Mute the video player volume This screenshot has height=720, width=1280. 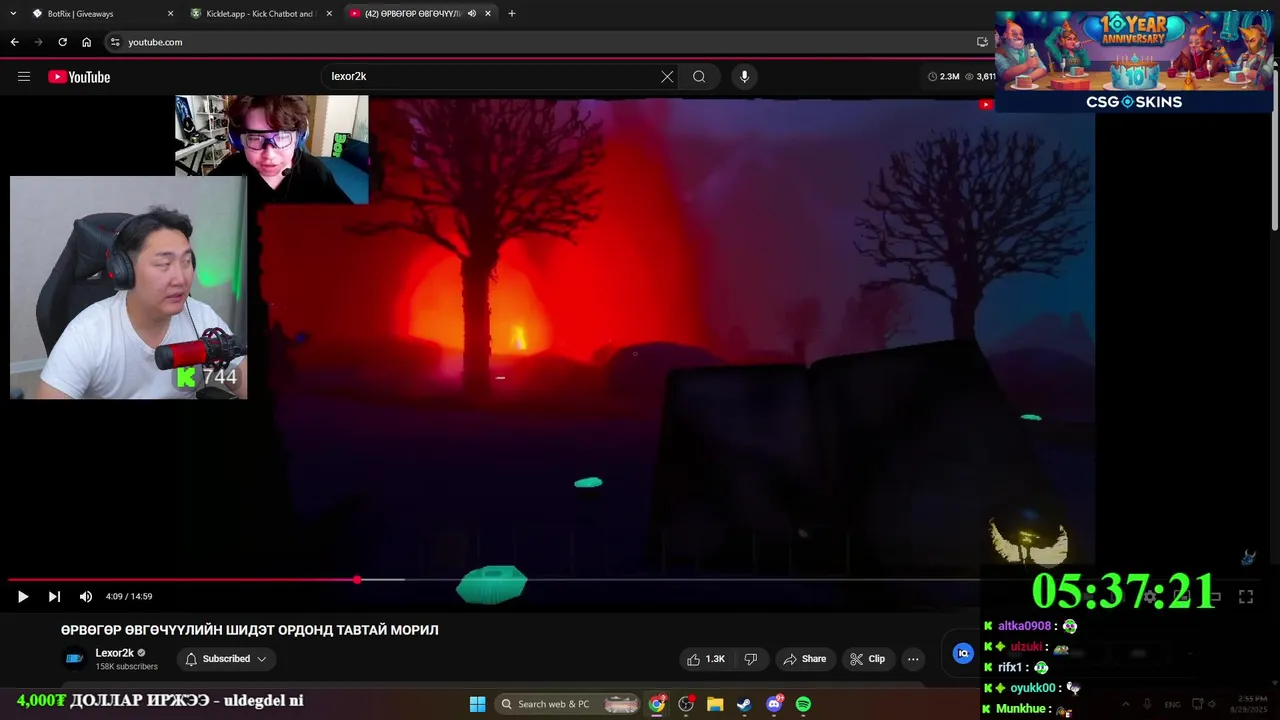click(86, 596)
